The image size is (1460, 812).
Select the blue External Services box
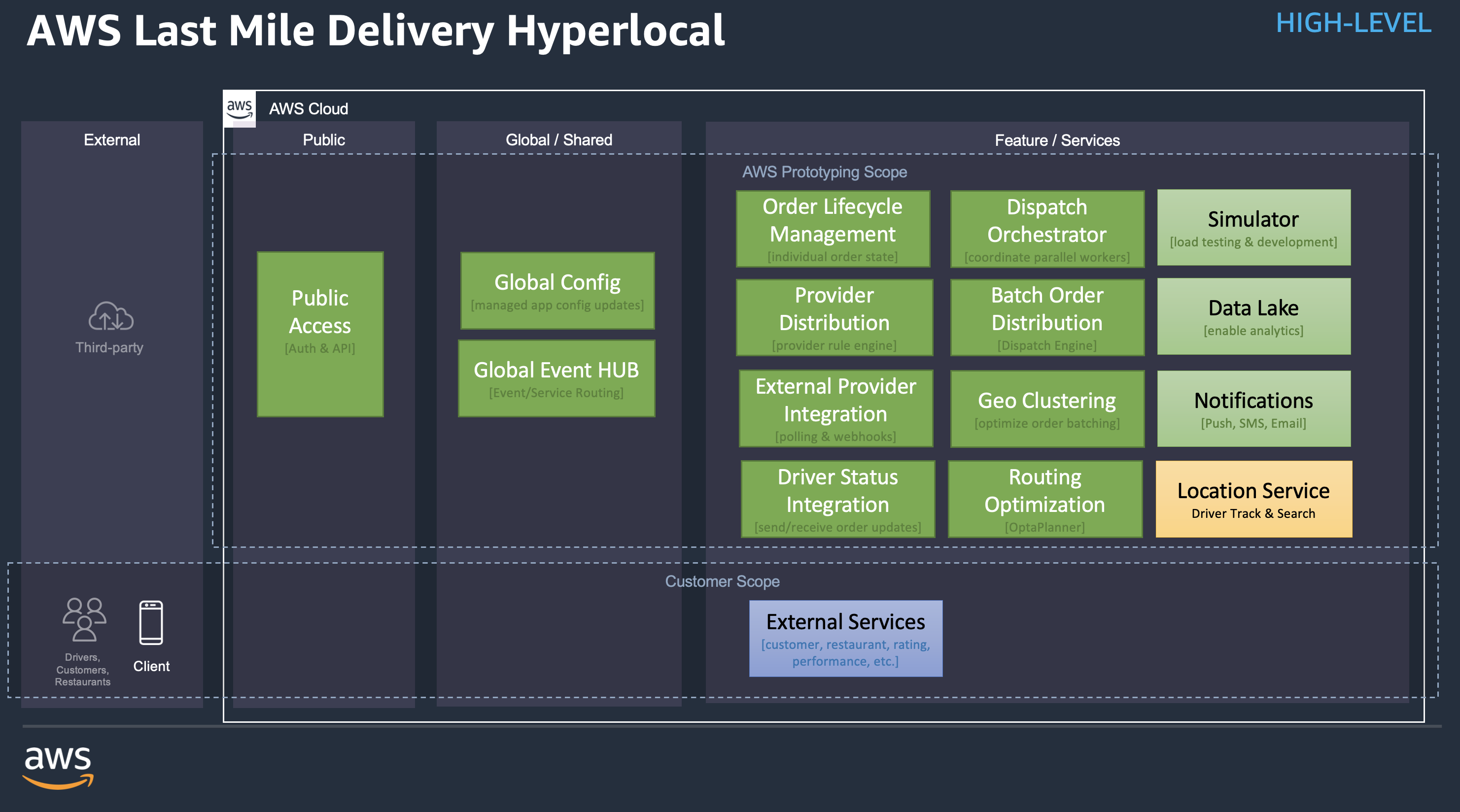click(845, 639)
